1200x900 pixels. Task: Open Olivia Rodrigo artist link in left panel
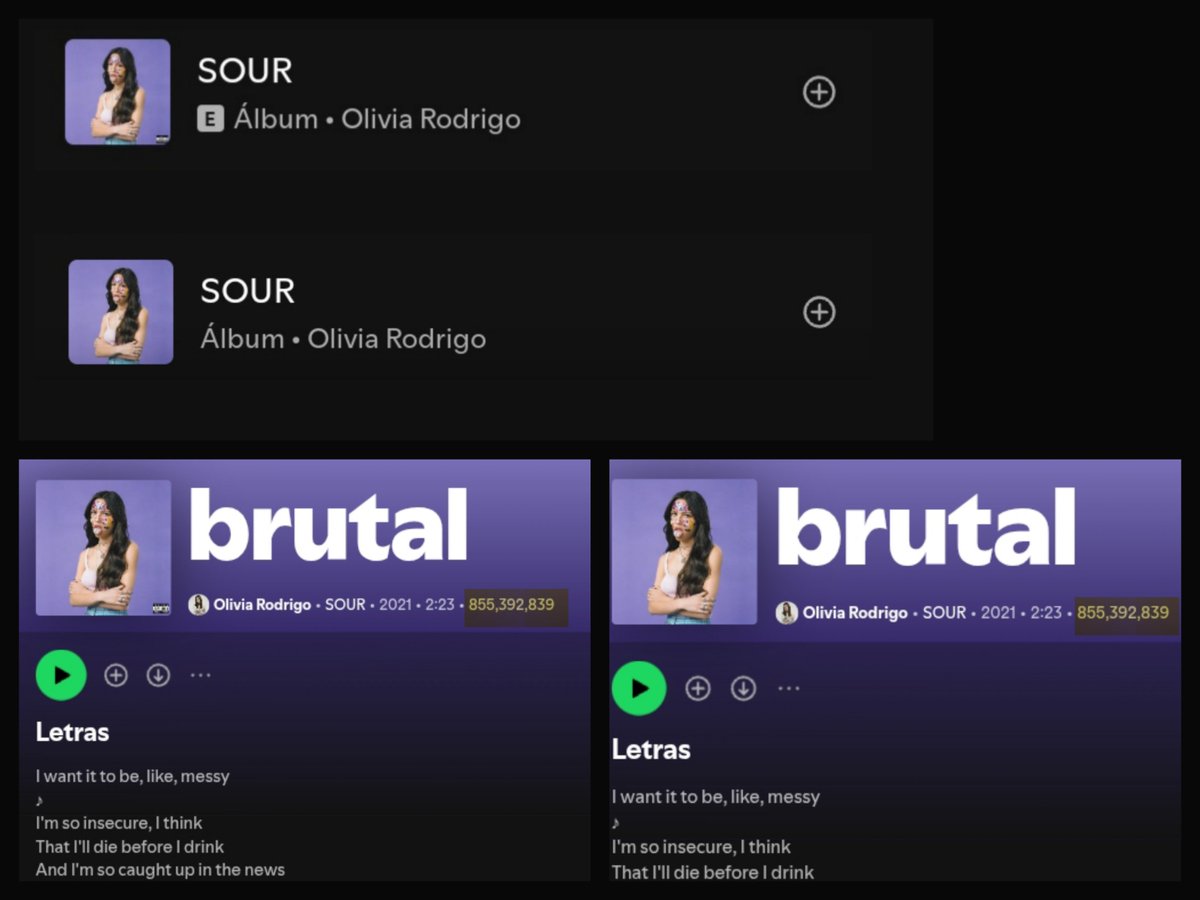pyautogui.click(x=262, y=605)
